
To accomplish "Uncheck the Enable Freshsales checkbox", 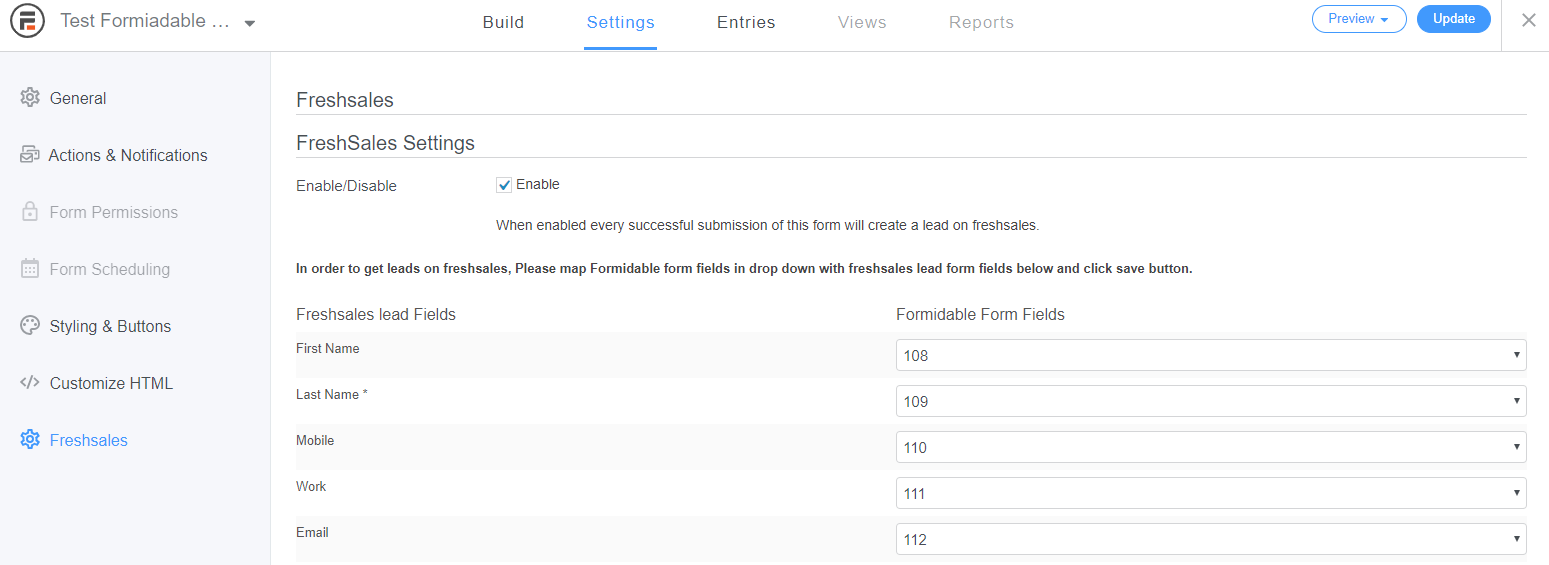I will point(504,185).
